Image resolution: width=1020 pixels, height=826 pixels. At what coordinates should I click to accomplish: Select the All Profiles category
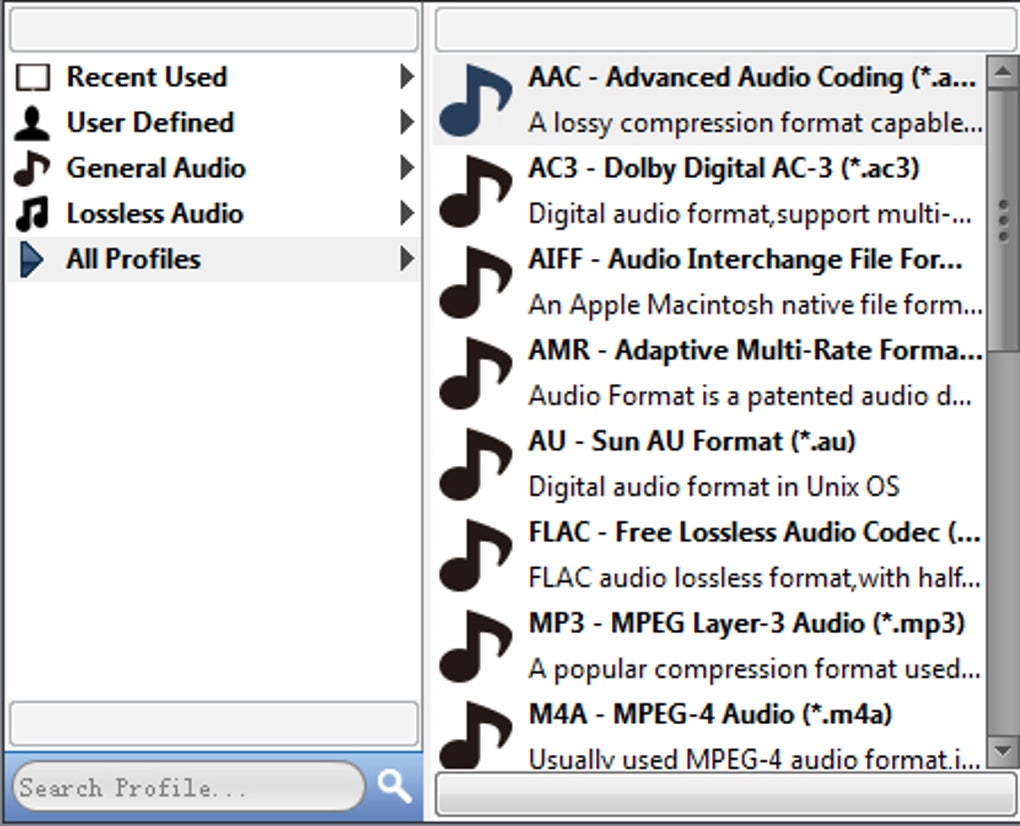tap(213, 260)
